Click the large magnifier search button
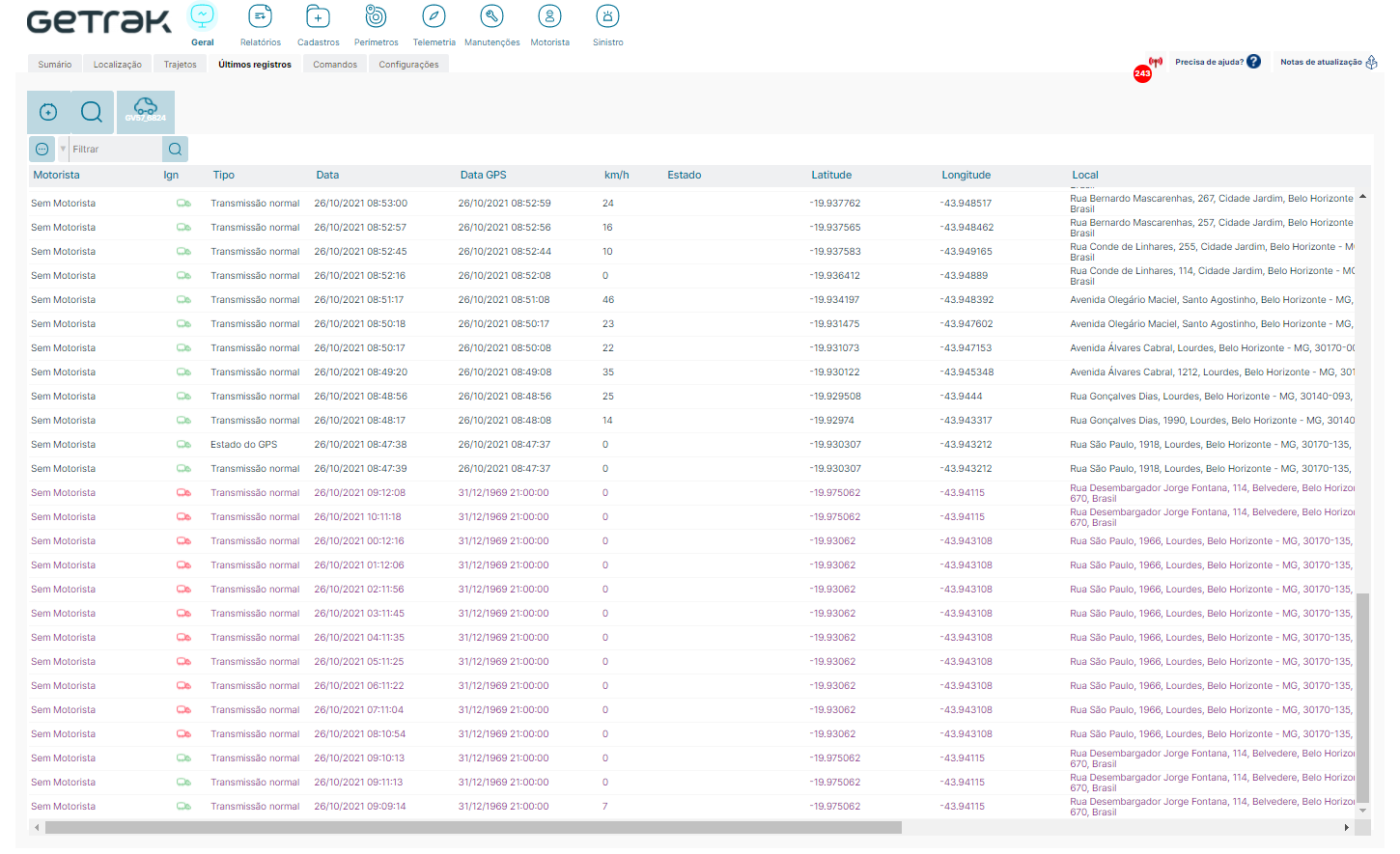The image size is (1400, 854). pos(92,112)
